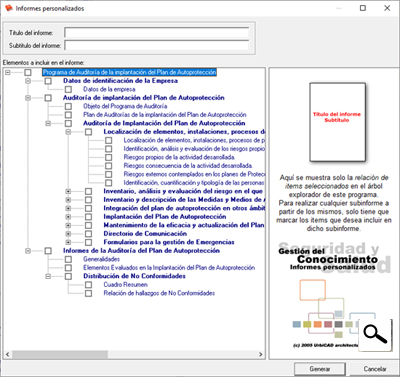
Task: Expand Formularios para la gestión de Emergencias
Action: pos(68,242)
